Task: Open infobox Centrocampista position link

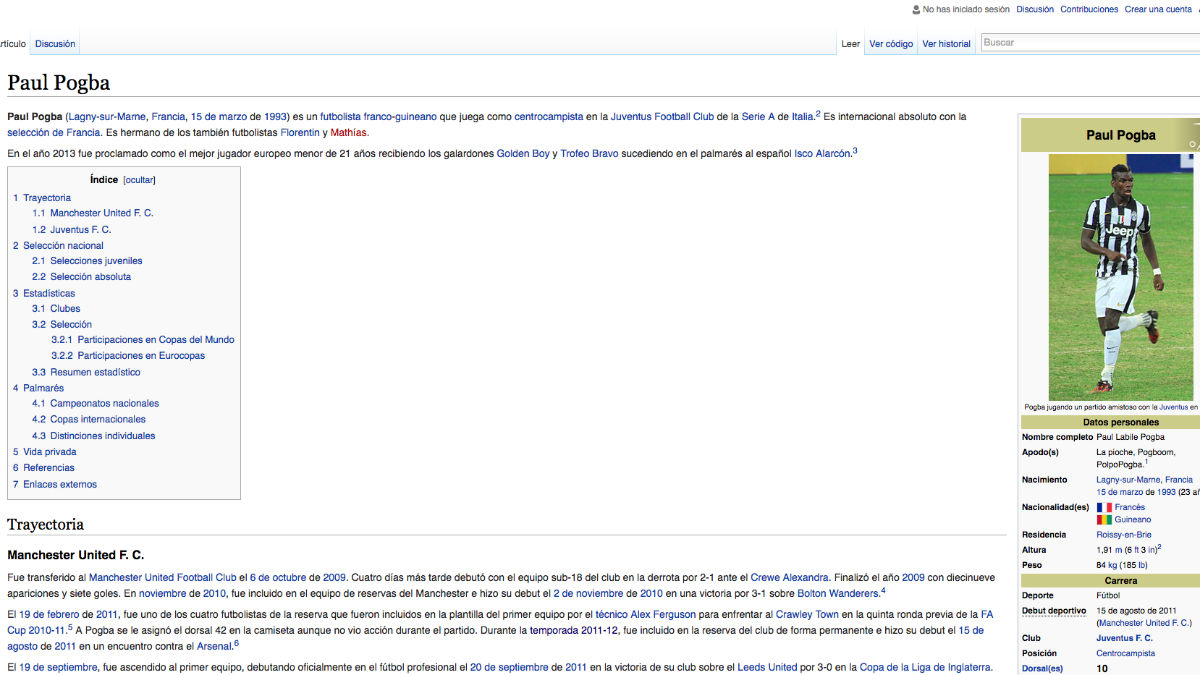Action: (x=1126, y=653)
